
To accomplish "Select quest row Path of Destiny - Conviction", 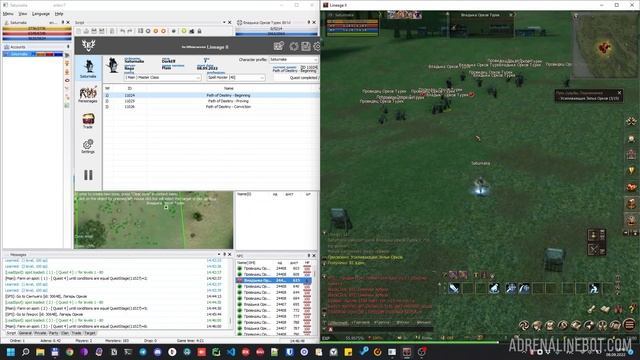I will 211,107.
